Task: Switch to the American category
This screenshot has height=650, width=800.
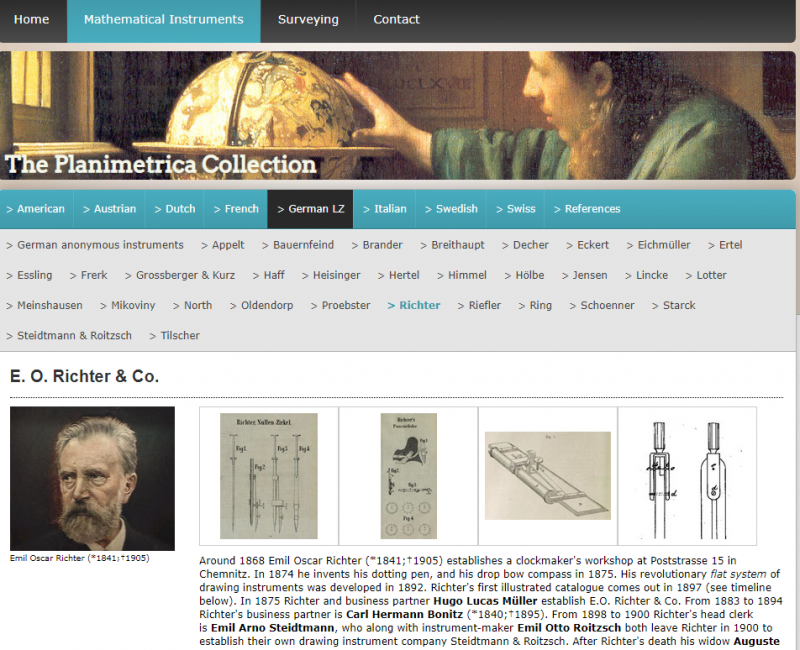Action: coord(36,209)
